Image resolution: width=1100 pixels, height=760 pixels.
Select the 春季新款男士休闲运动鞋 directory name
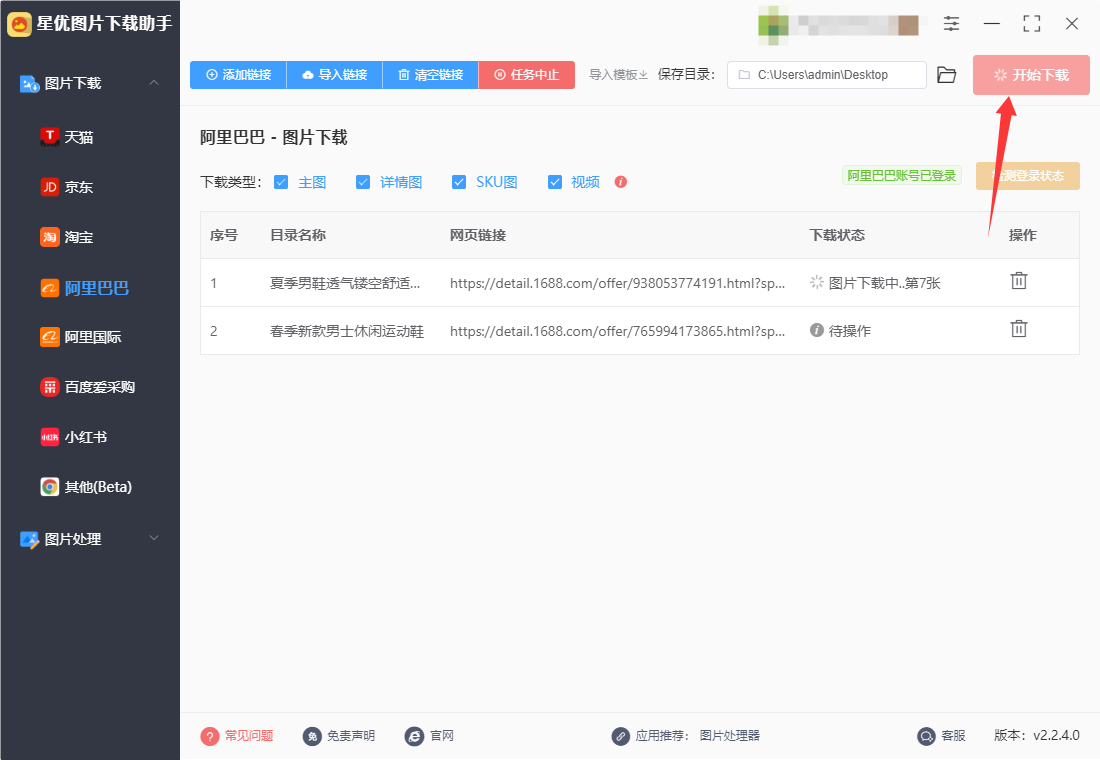point(347,331)
